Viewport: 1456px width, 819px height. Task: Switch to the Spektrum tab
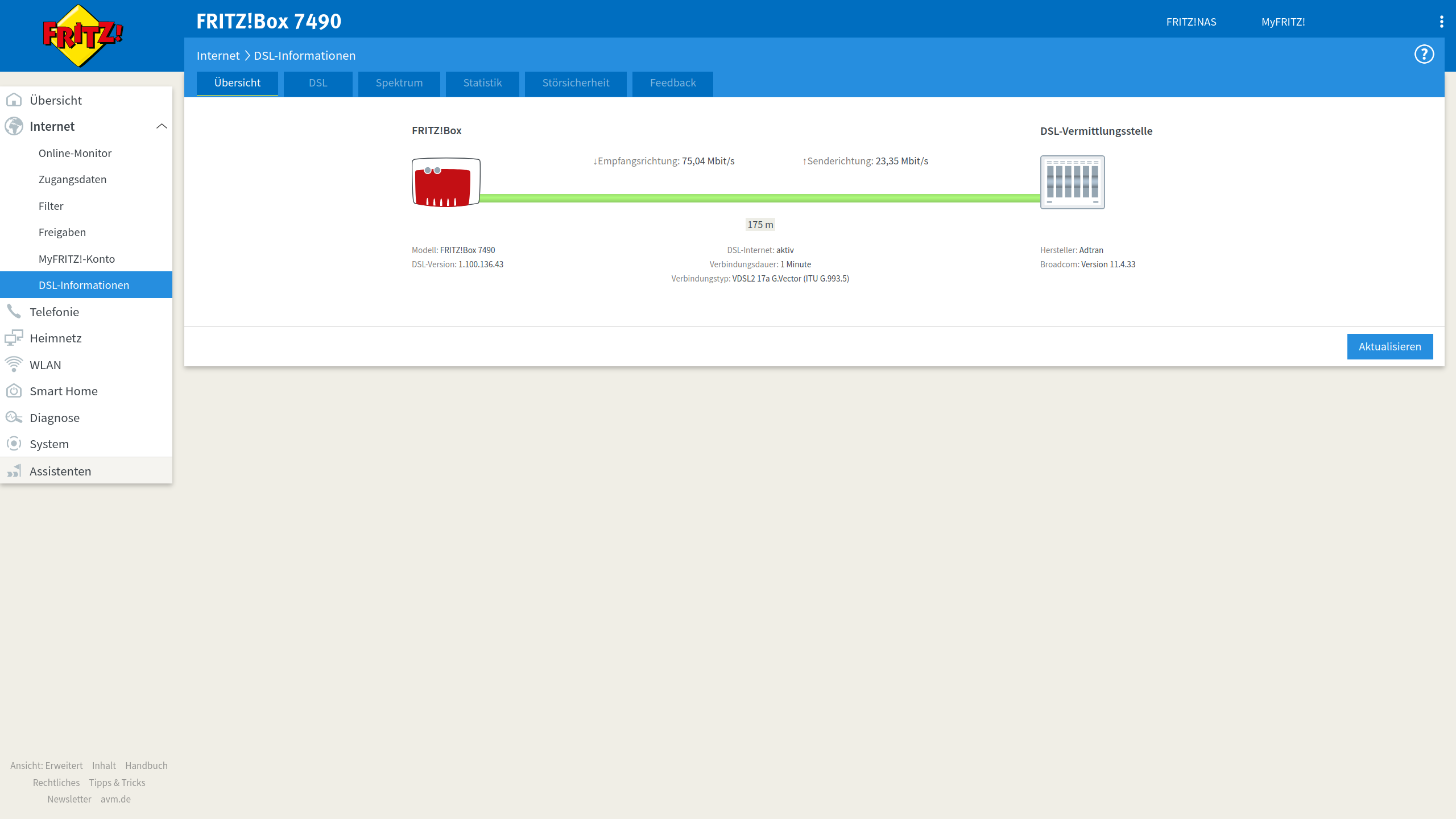click(399, 83)
